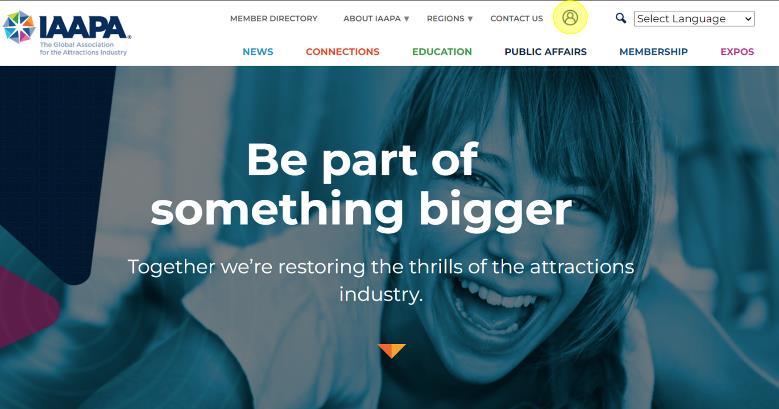Click the About IAAPA text link
779x409 pixels.
[x=372, y=18]
